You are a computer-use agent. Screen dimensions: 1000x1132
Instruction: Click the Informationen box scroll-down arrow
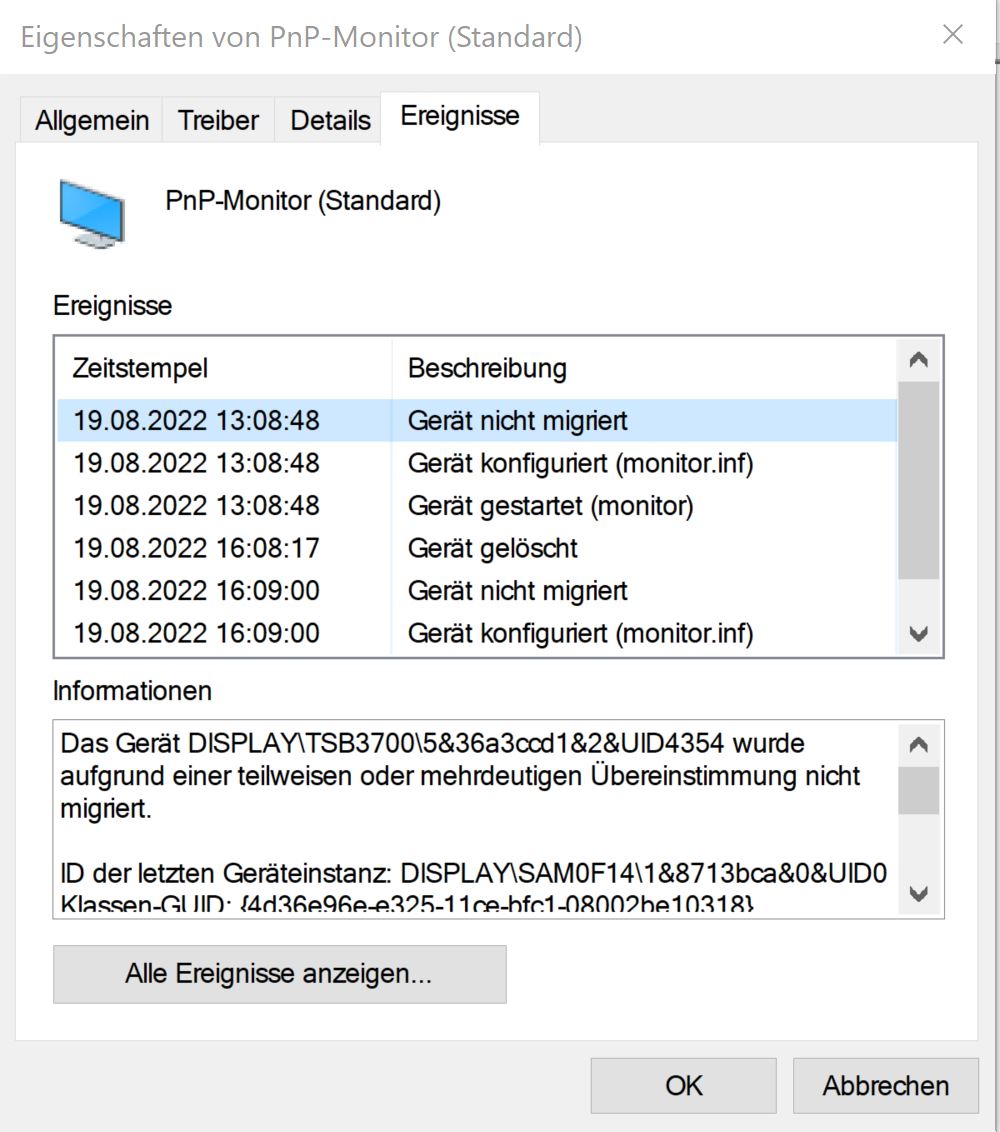[918, 894]
